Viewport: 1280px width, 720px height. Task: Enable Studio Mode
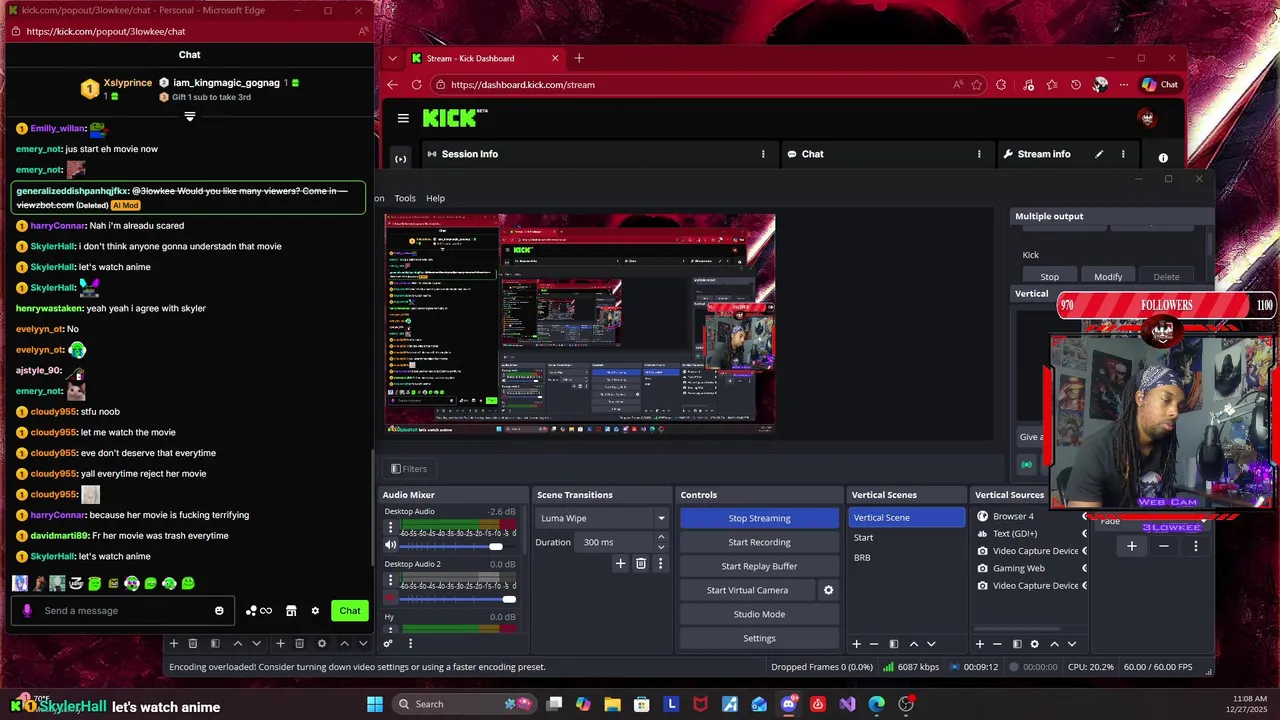759,614
